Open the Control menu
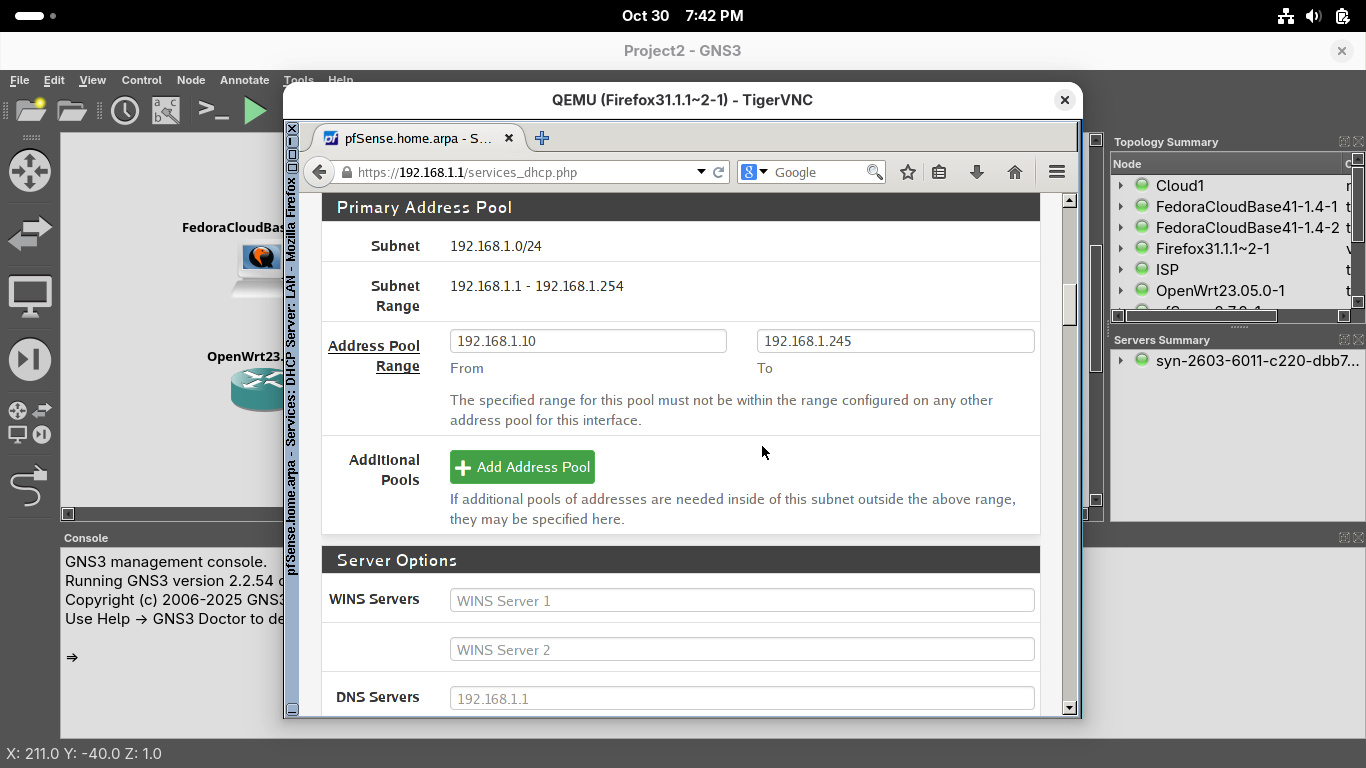 pyautogui.click(x=141, y=80)
